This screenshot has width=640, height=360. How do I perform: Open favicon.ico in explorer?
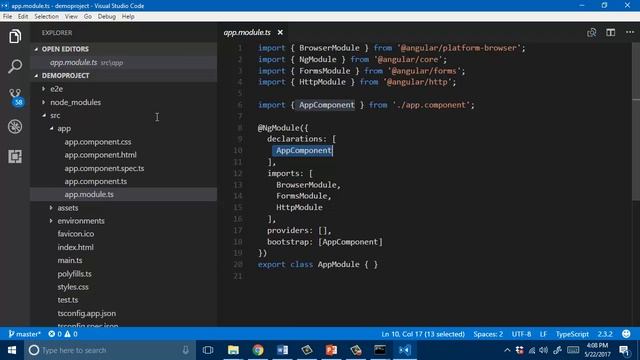tap(76, 234)
